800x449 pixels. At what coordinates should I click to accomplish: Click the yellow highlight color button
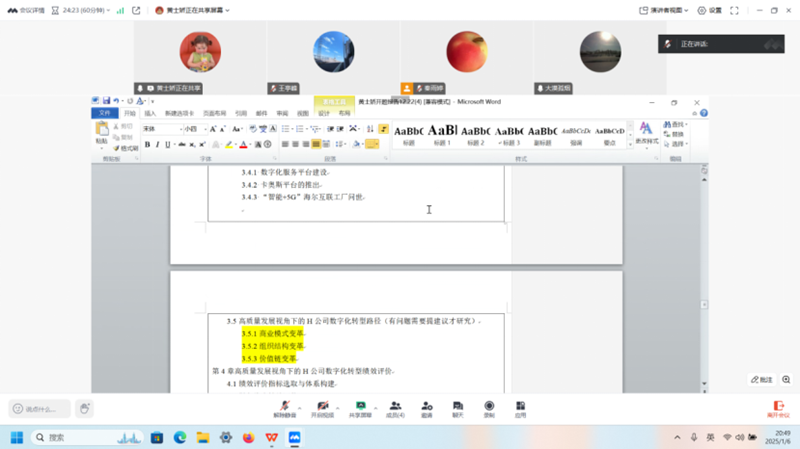point(228,144)
